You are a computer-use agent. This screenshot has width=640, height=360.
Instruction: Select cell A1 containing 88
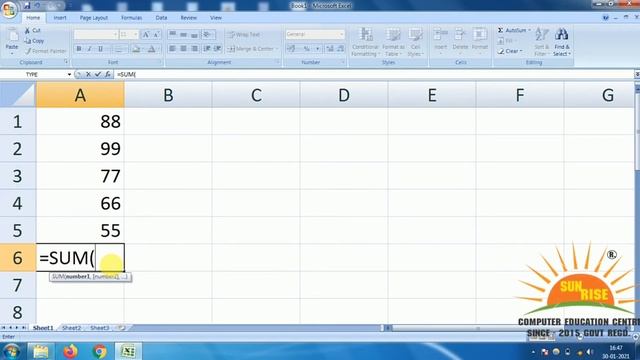coord(80,121)
